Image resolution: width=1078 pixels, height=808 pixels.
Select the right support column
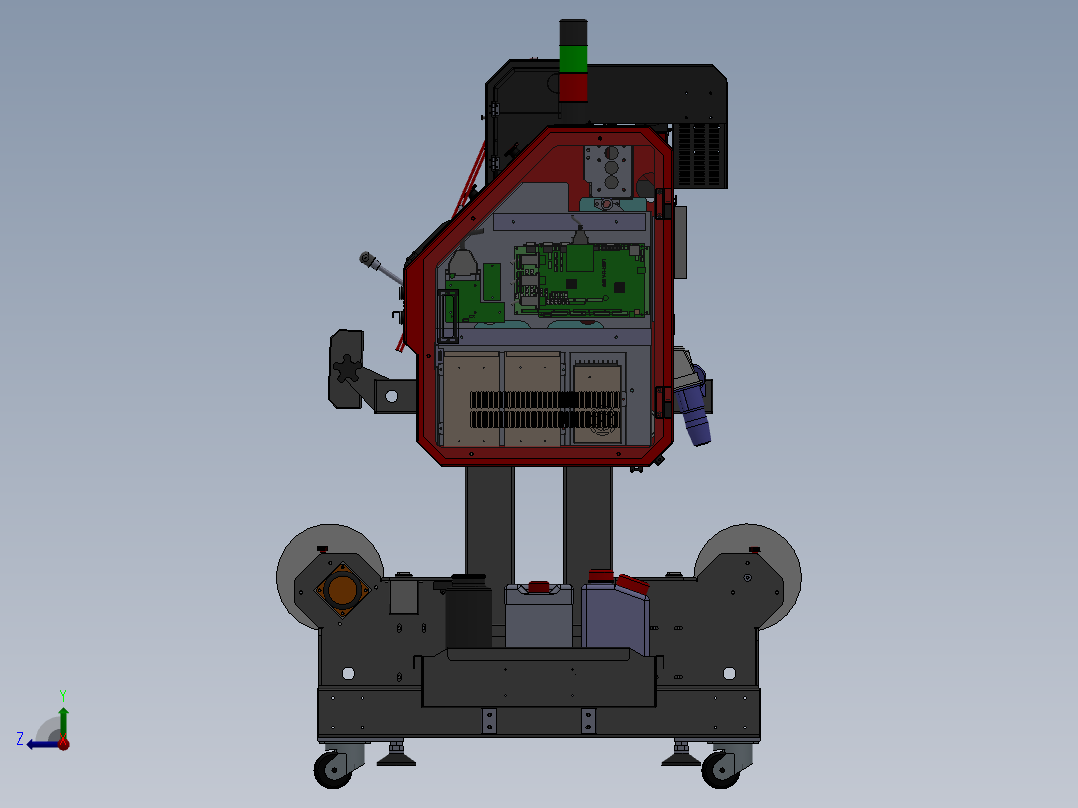click(x=588, y=526)
